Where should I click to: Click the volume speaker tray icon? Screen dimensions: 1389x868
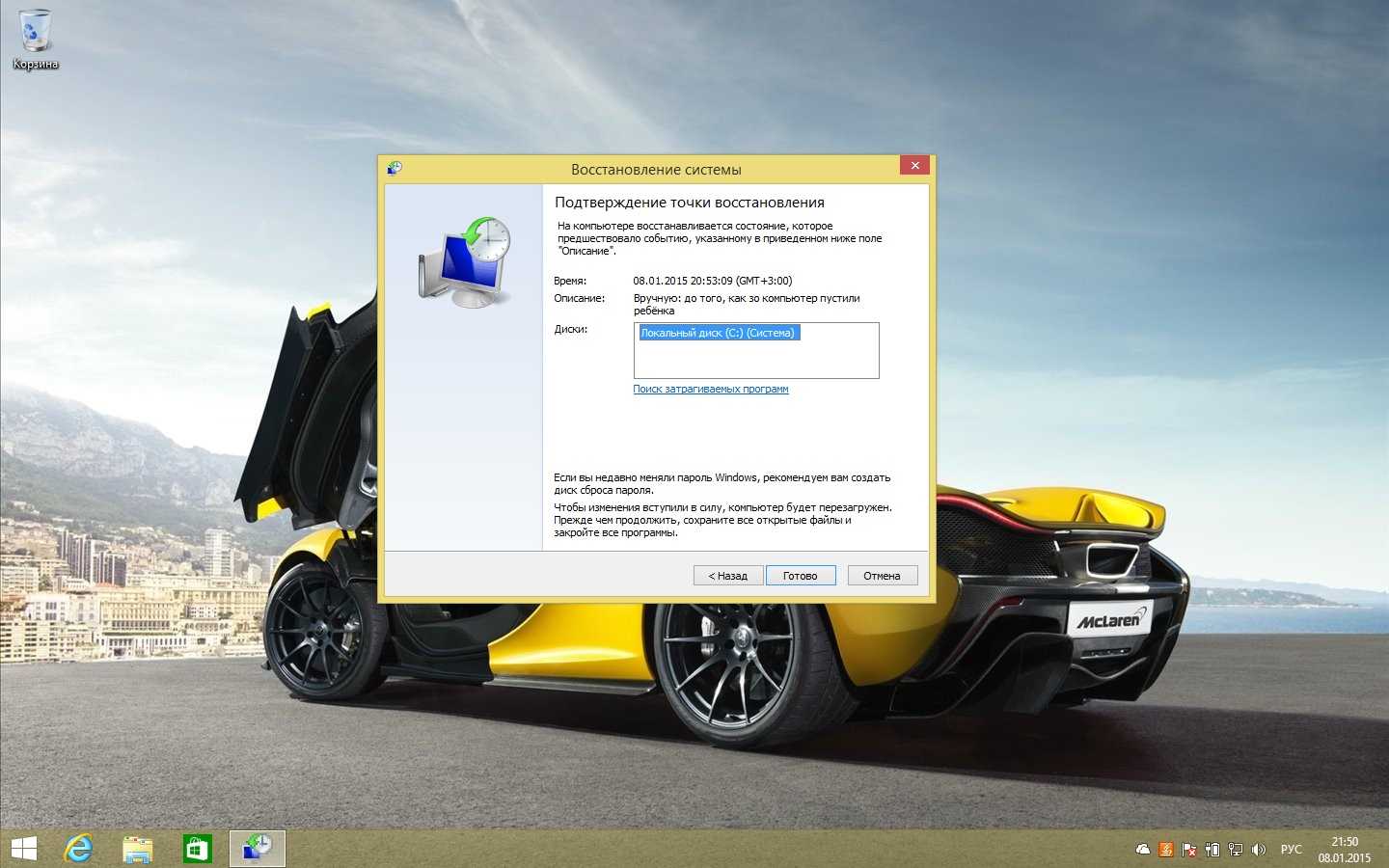tap(1258, 850)
